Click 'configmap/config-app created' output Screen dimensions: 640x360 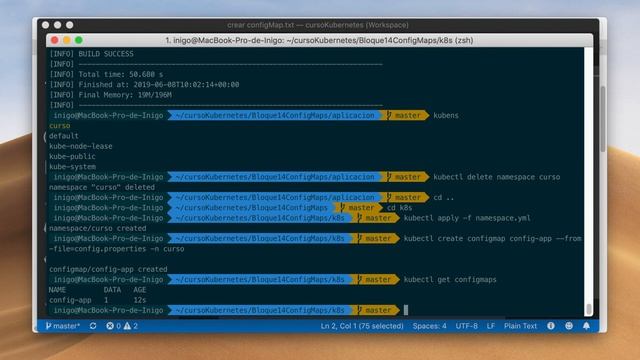pyautogui.click(x=108, y=269)
